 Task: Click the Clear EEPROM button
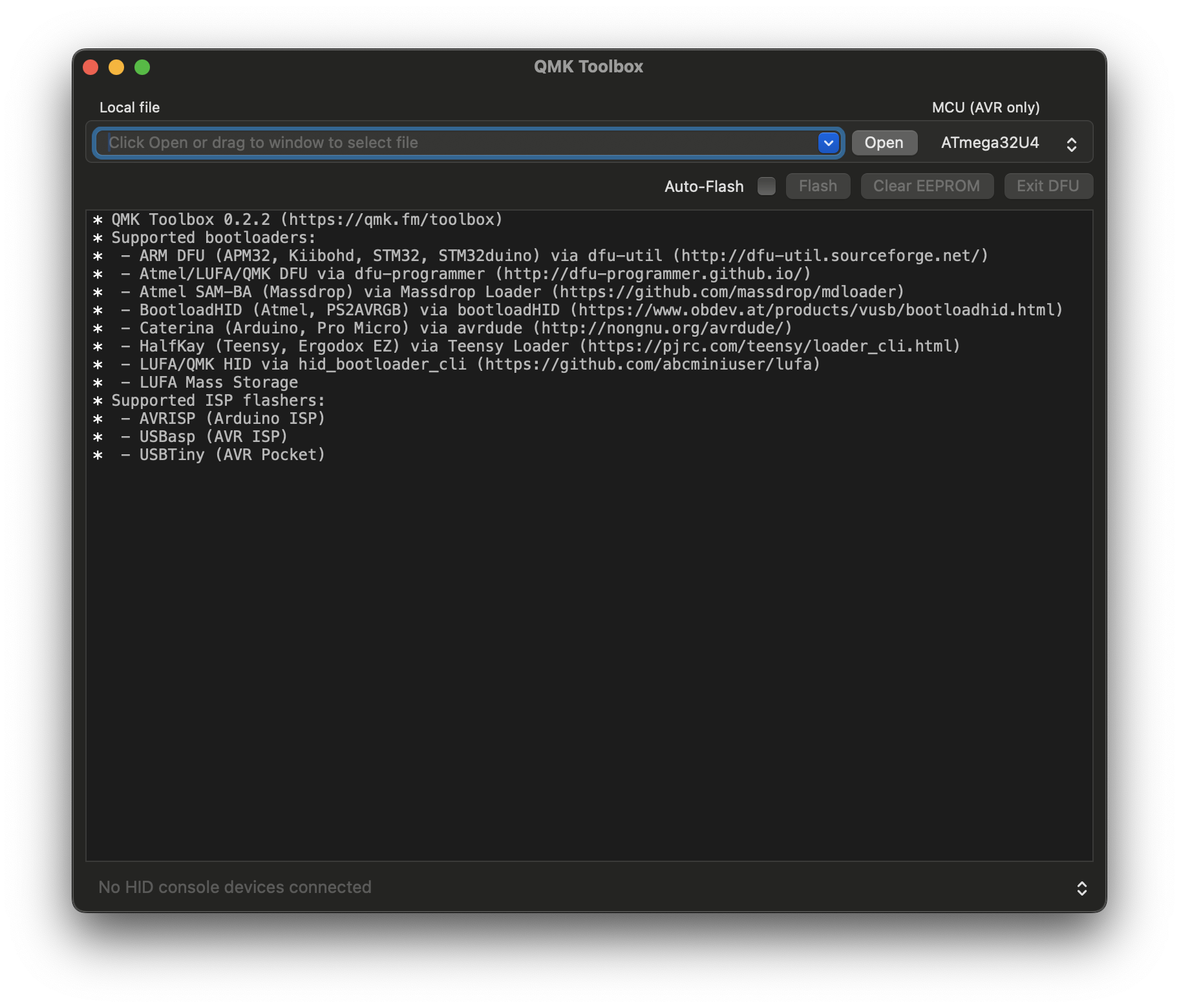926,186
